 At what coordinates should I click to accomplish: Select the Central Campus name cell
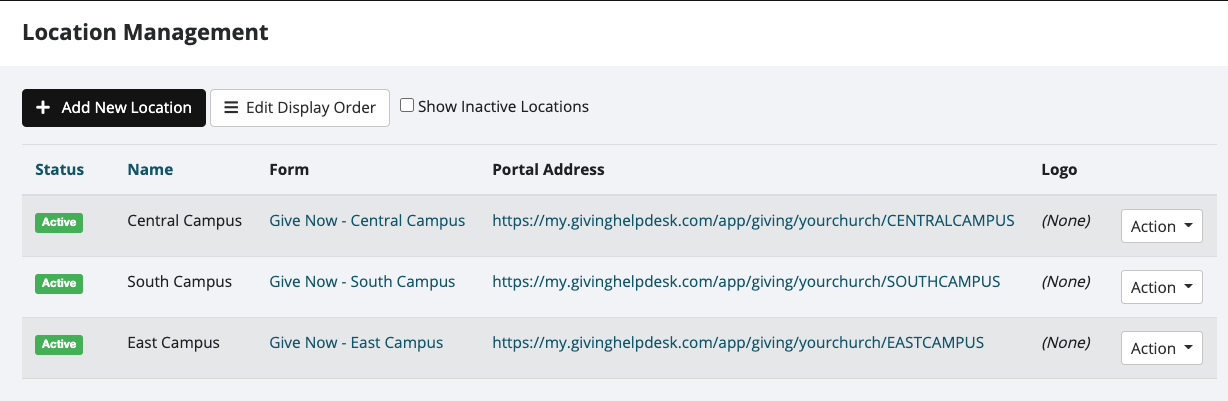click(x=184, y=220)
